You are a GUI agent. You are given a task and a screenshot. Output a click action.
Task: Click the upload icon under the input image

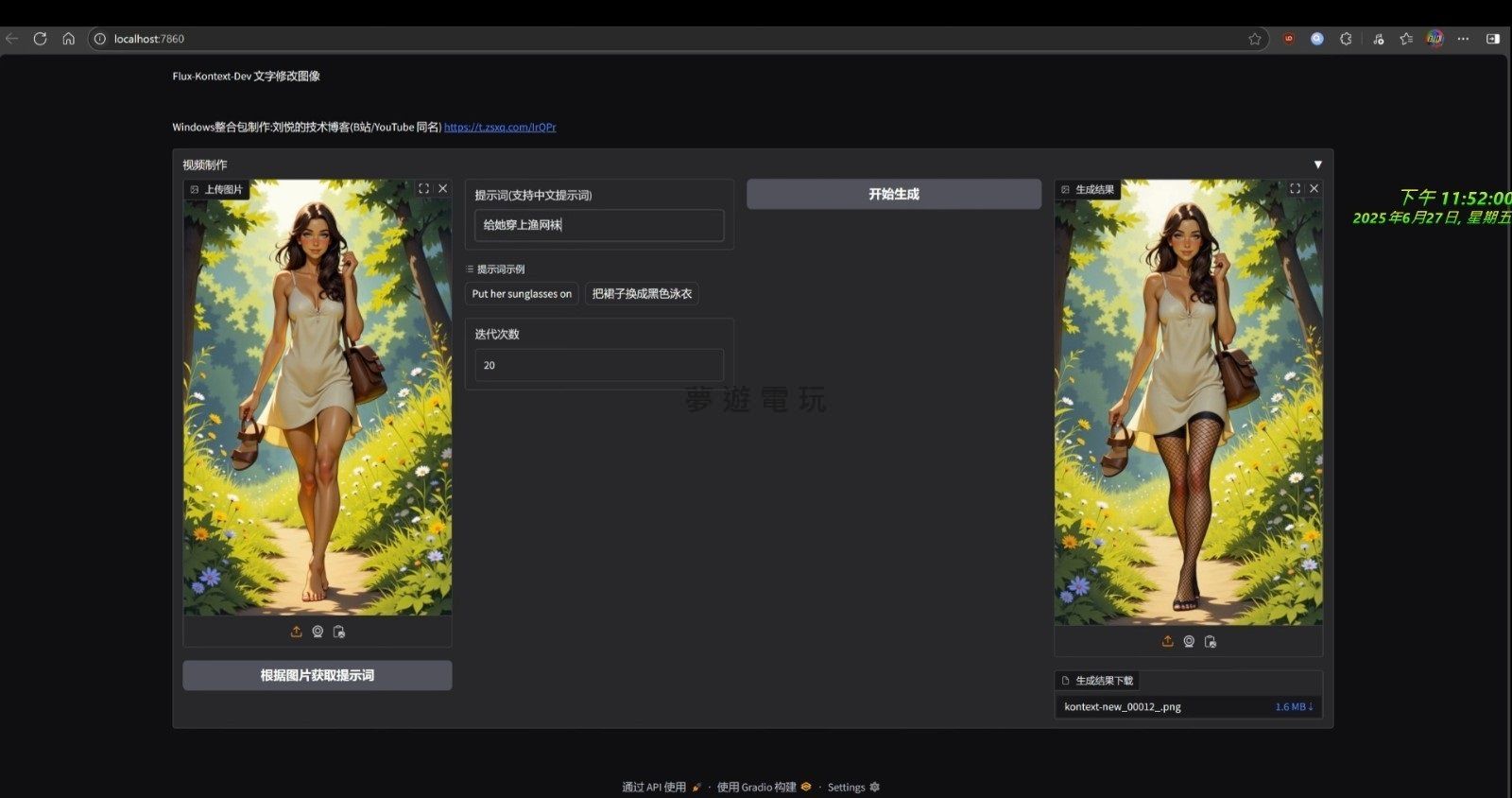click(296, 632)
